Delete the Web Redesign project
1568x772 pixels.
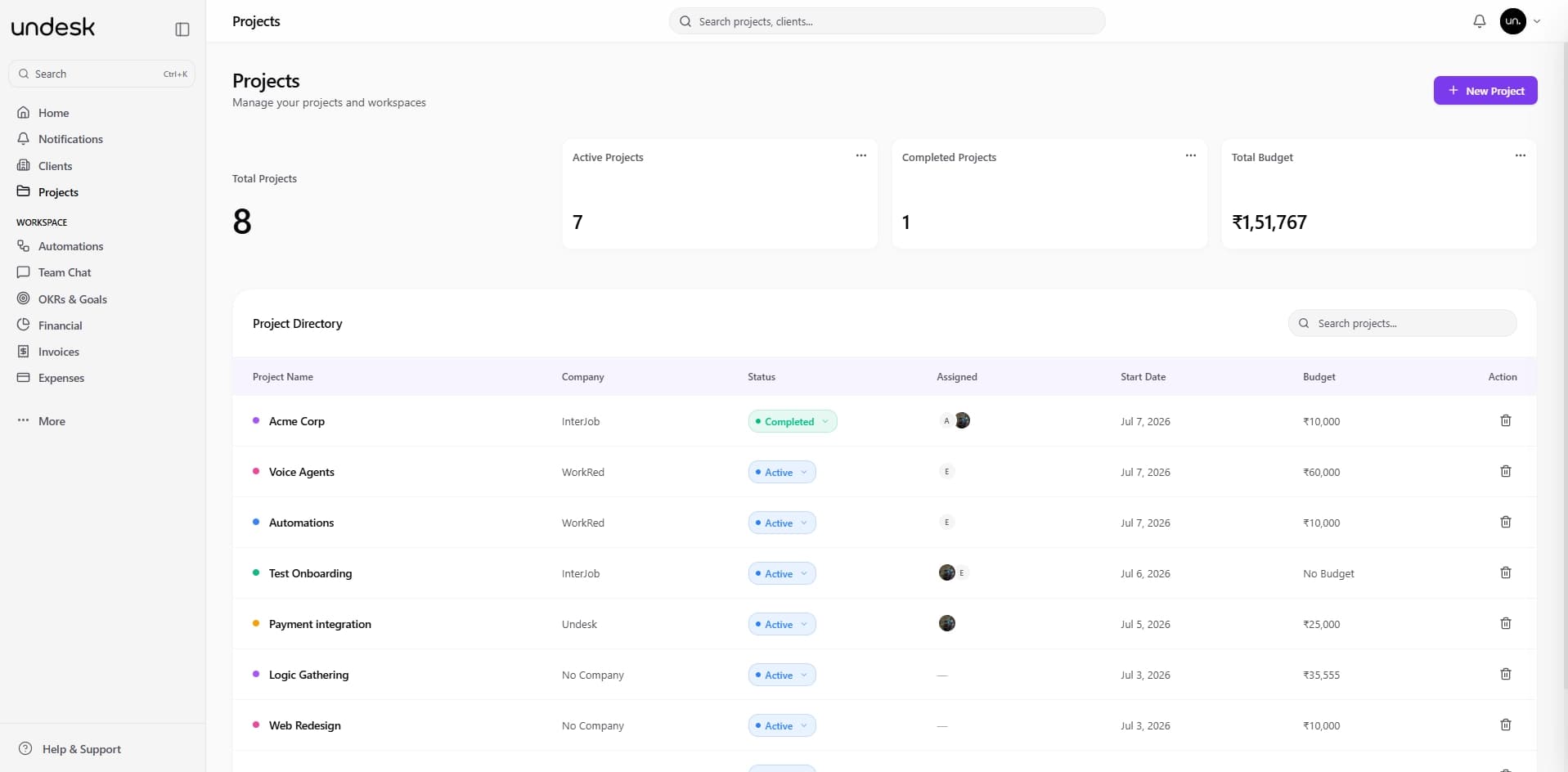tap(1505, 725)
